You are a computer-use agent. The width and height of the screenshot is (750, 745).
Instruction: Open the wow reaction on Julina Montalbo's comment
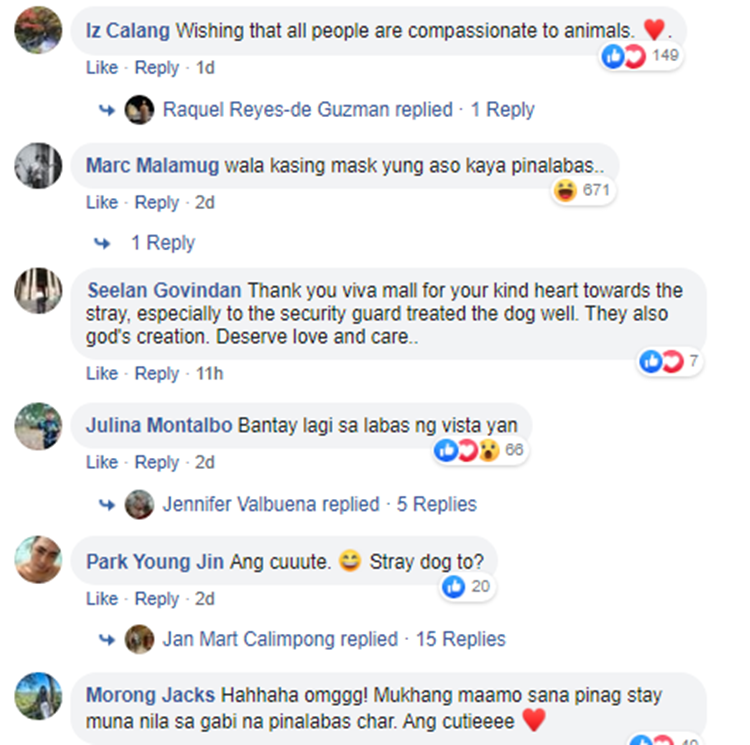489,450
